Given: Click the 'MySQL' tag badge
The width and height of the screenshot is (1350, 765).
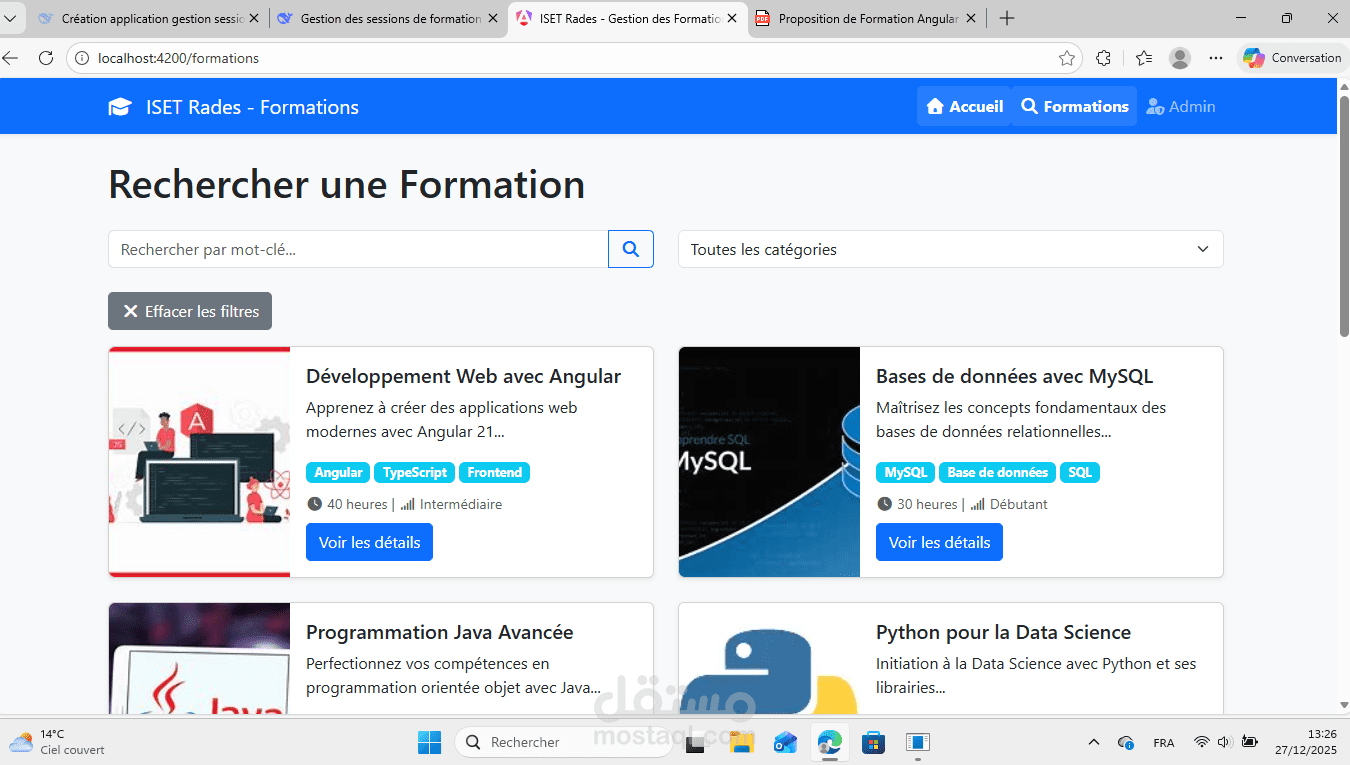Looking at the screenshot, I should tap(906, 472).
